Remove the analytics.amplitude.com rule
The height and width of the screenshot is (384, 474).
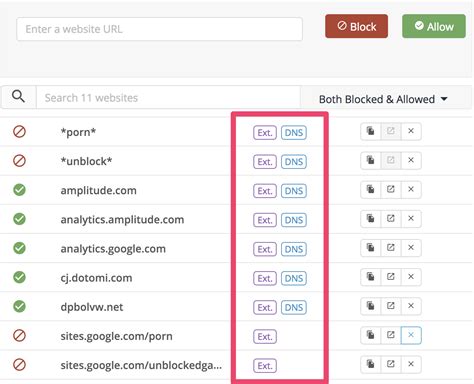tap(411, 218)
